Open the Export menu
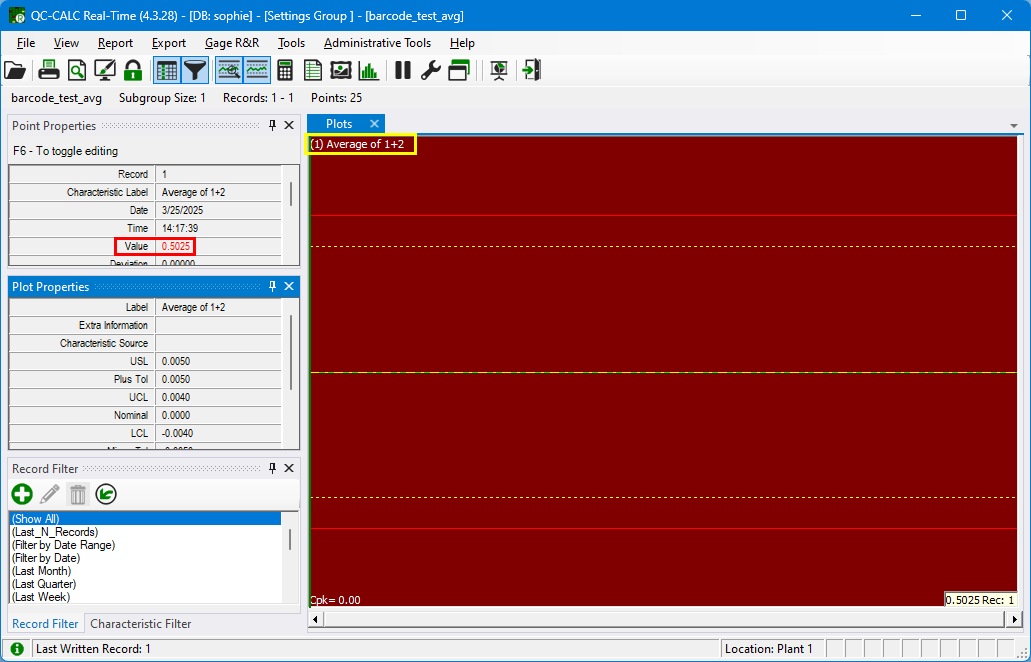This screenshot has width=1031, height=662. point(169,43)
